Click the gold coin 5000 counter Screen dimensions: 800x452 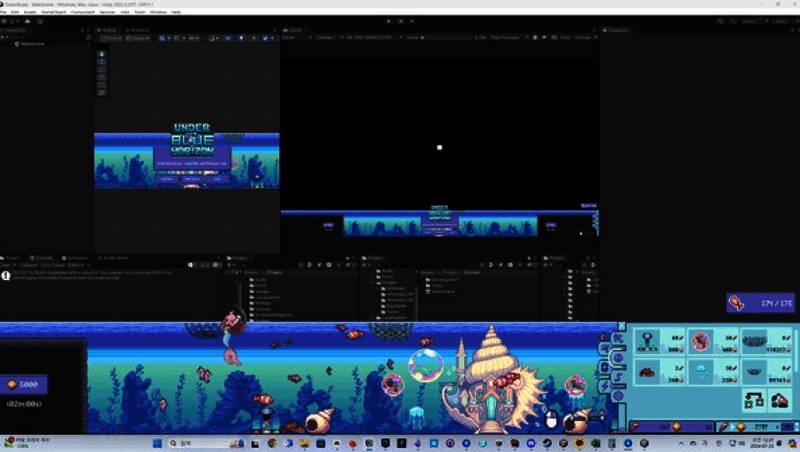coord(23,384)
